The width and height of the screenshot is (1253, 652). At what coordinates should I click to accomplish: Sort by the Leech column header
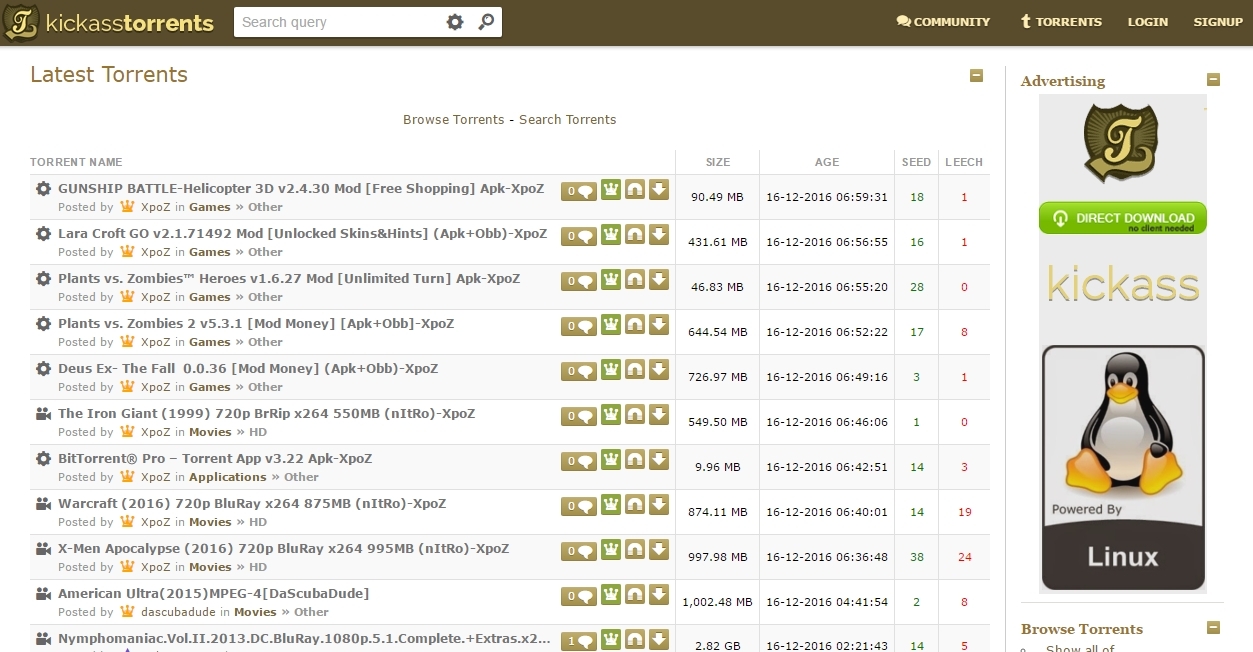(964, 162)
